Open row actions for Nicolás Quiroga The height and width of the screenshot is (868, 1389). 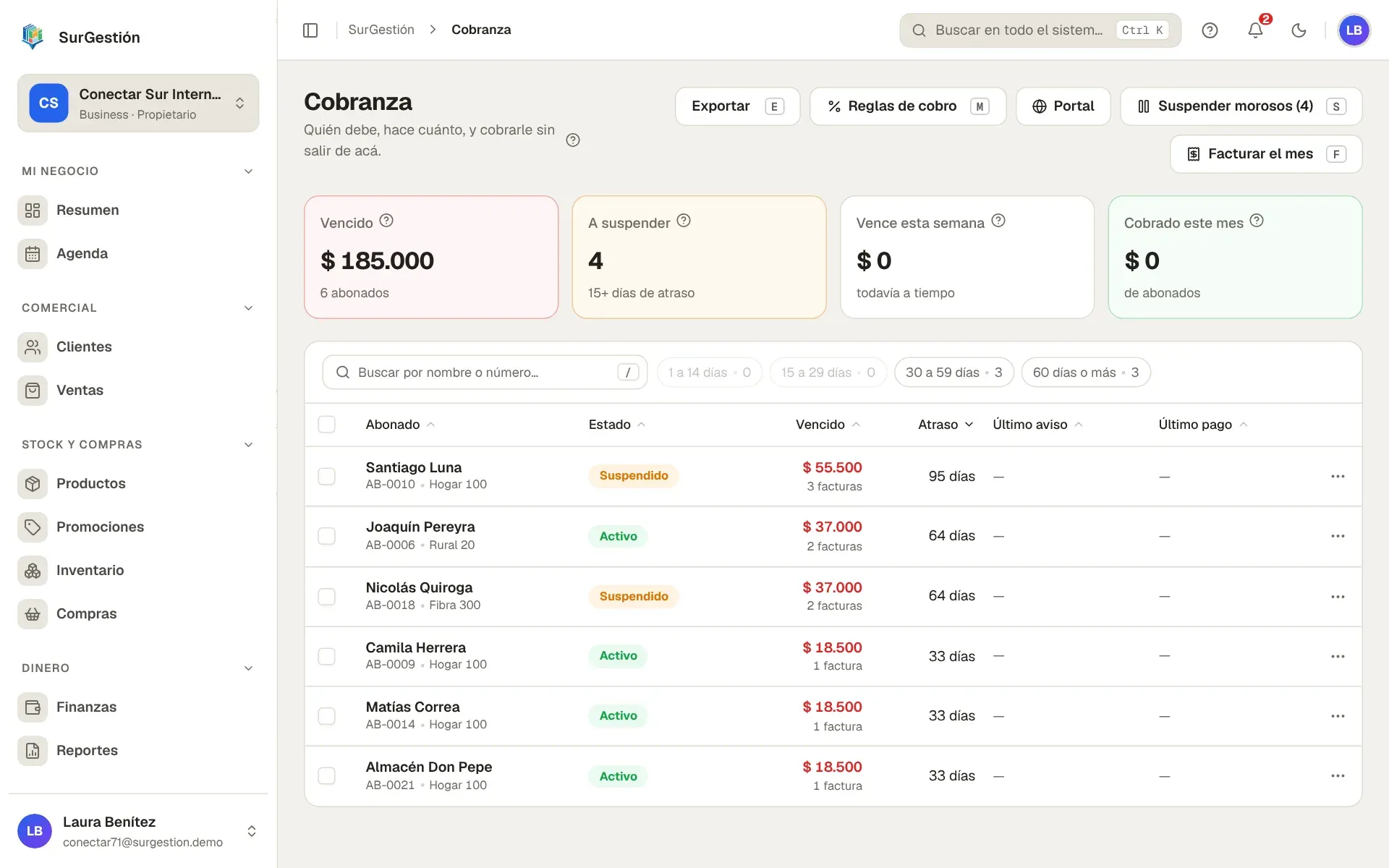click(1338, 596)
